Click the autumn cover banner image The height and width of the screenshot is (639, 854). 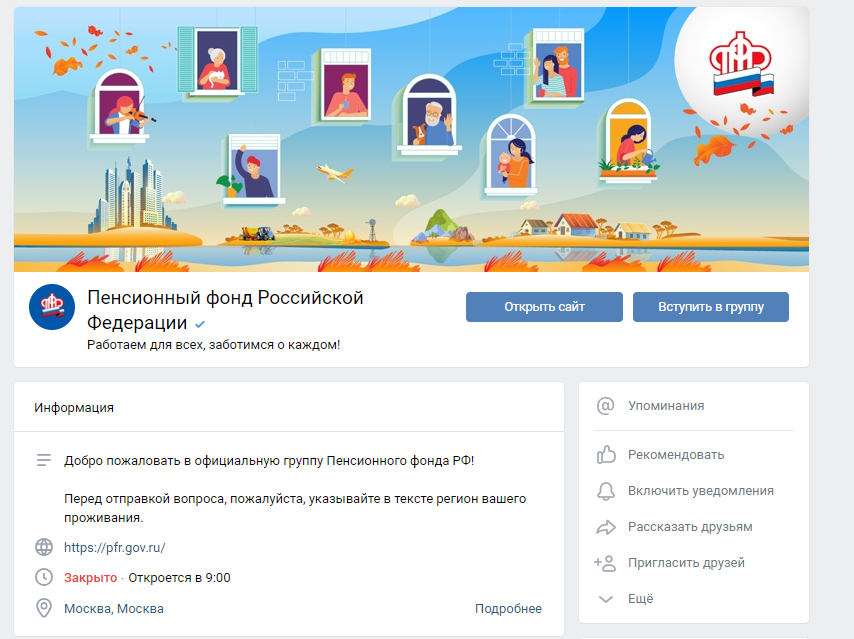411,139
